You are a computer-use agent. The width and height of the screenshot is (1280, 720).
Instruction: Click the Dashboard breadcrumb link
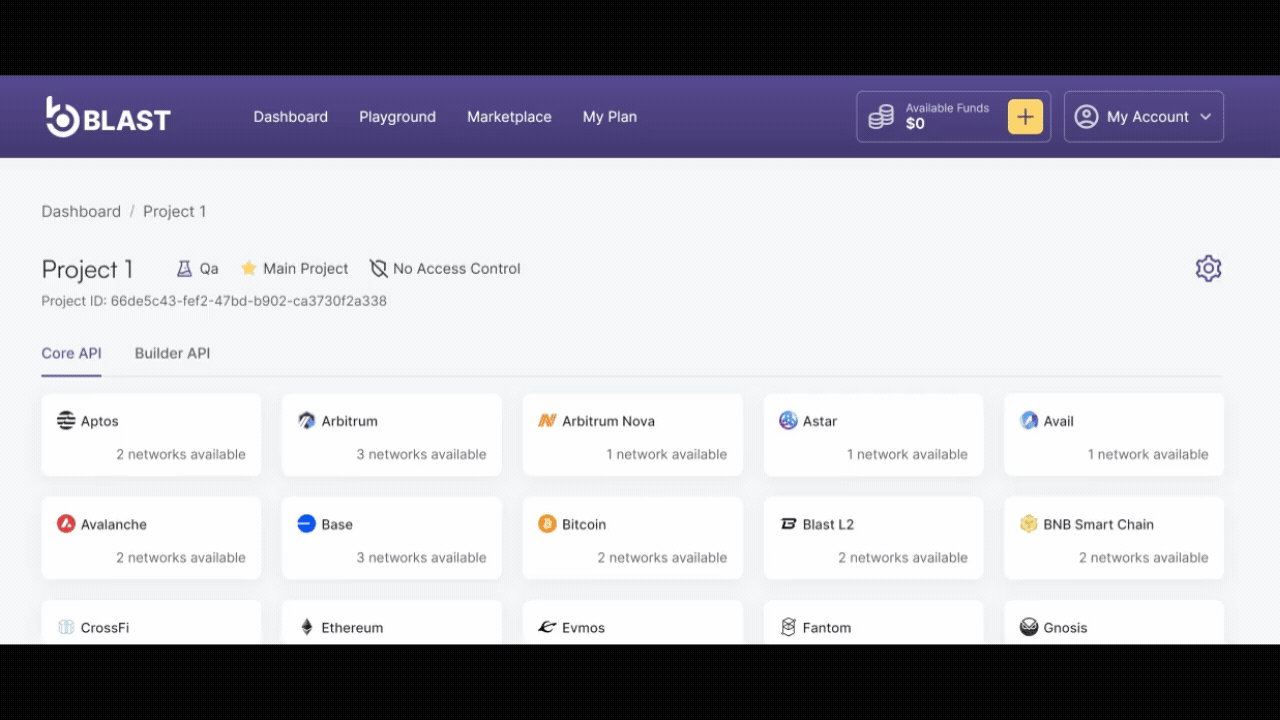click(81, 211)
